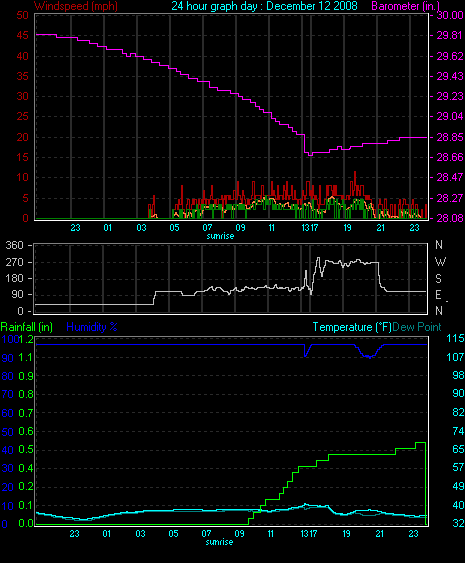
Task: Click the barometer value 29.23
Action: pyautogui.click(x=450, y=96)
